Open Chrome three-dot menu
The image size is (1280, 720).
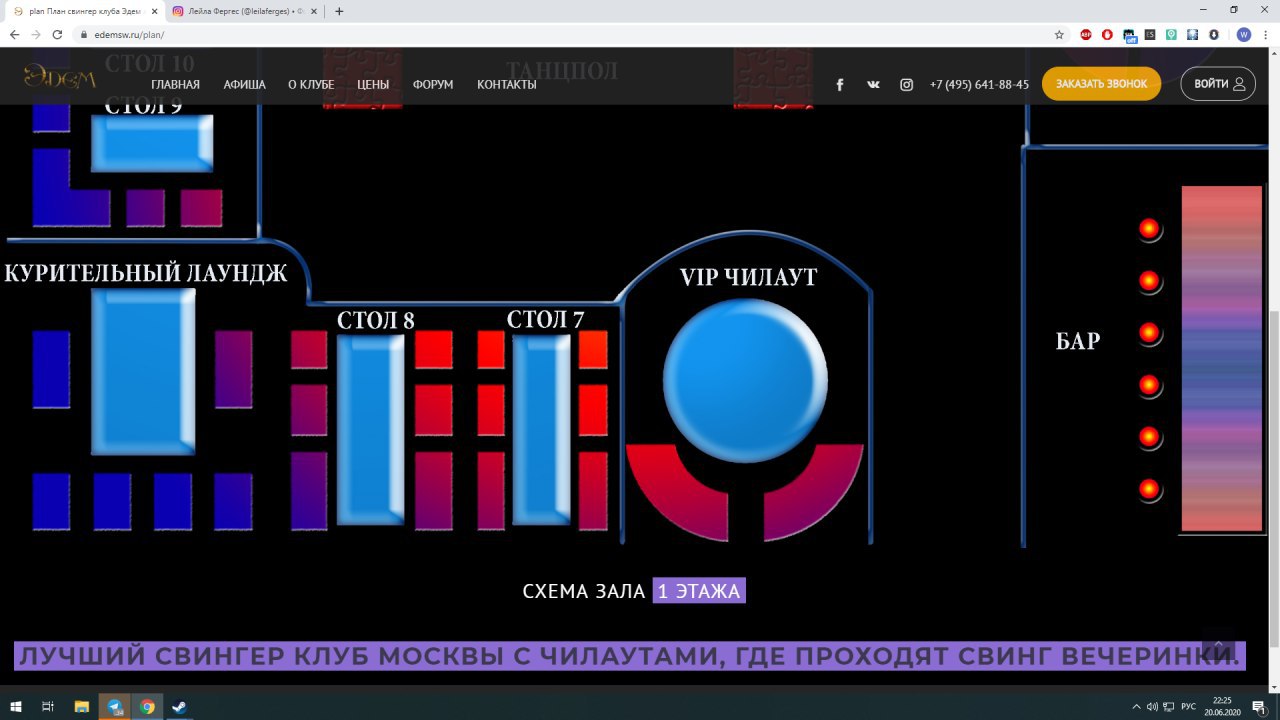click(x=1265, y=34)
